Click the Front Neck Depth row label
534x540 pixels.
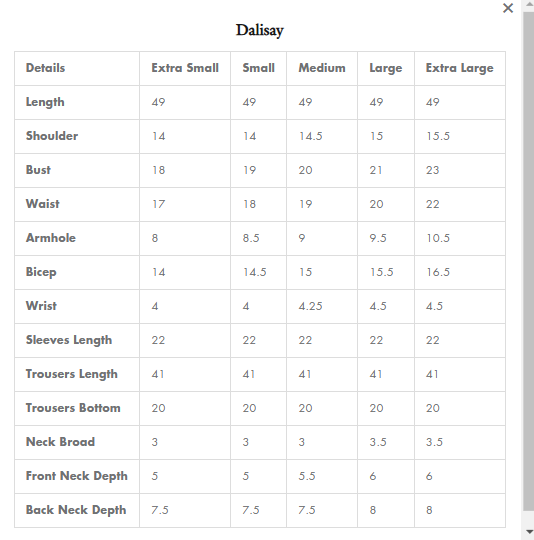(77, 476)
